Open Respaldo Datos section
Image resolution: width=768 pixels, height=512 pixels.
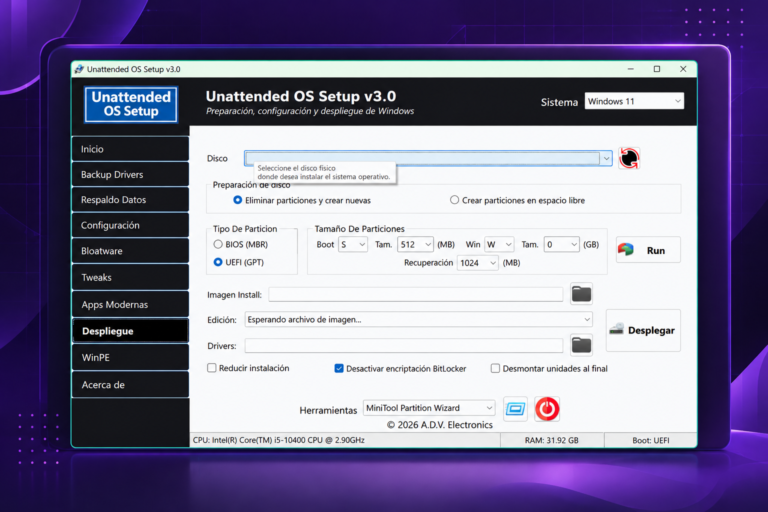(x=130, y=200)
